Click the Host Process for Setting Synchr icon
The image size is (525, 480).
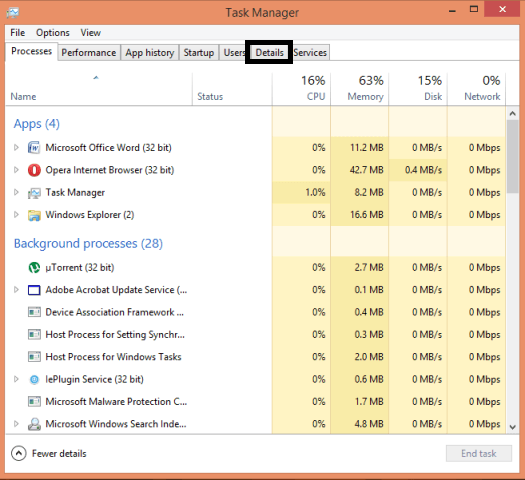click(x=34, y=334)
